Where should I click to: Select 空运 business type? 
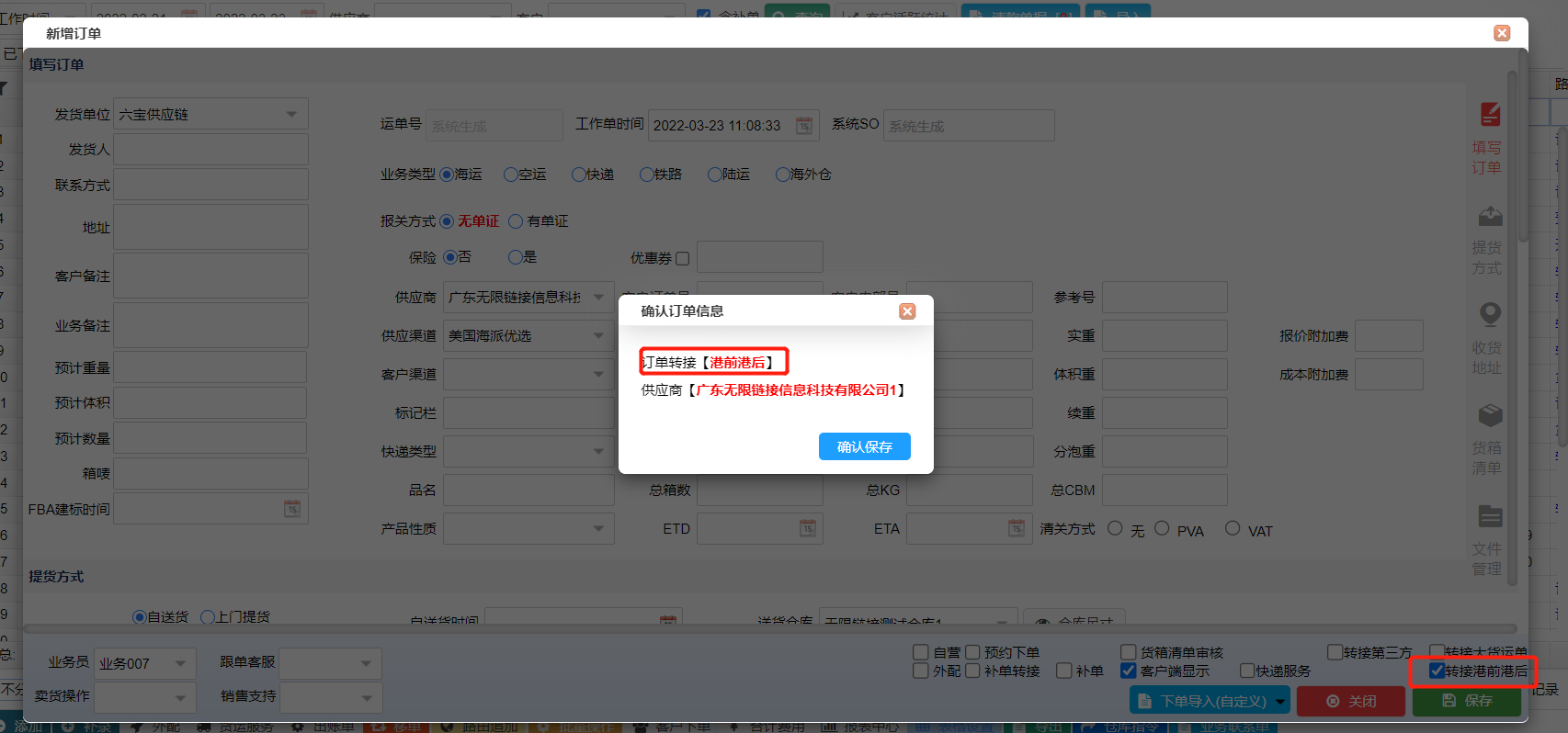pos(511,175)
